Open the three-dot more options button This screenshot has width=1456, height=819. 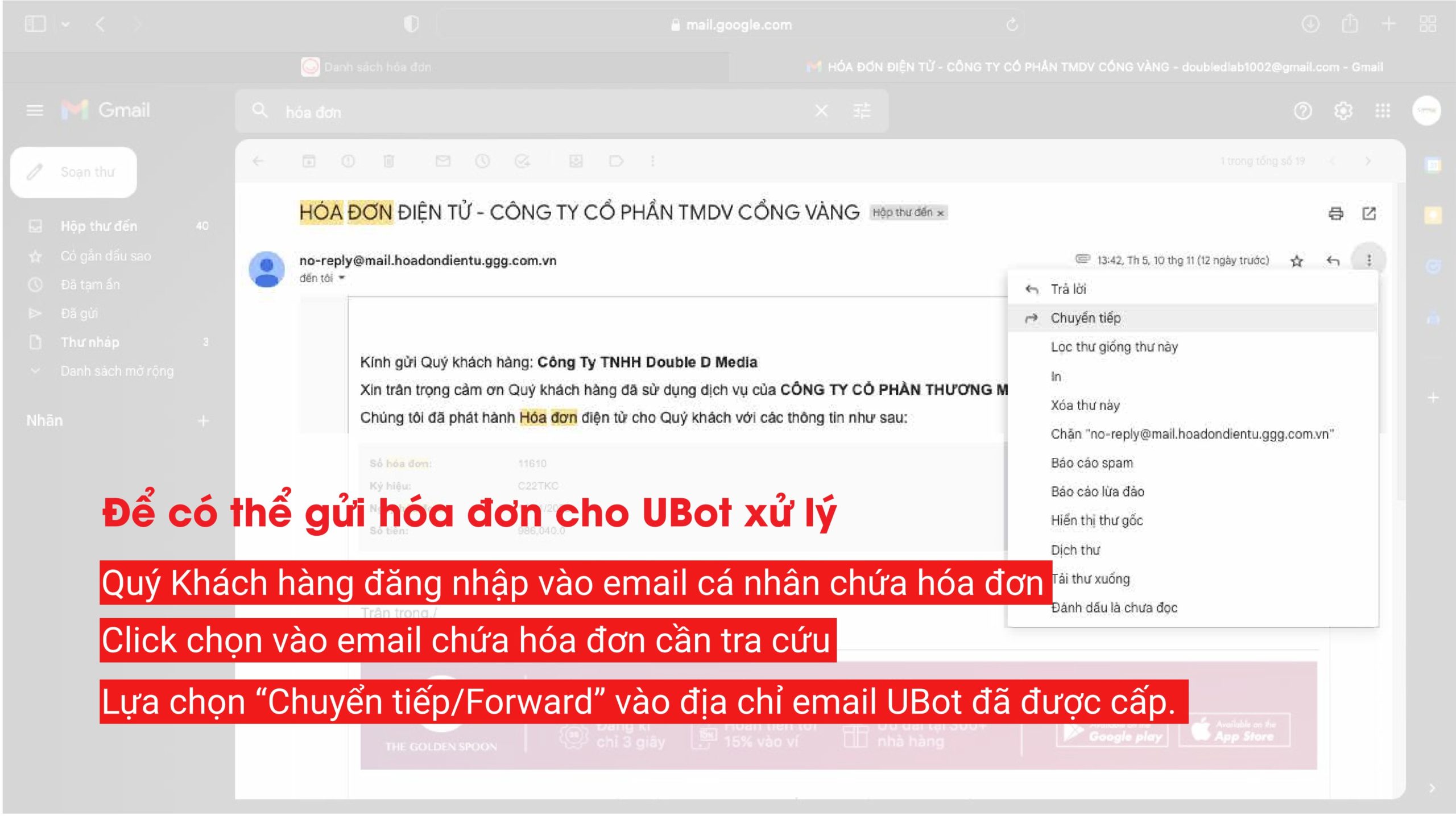[x=1368, y=260]
